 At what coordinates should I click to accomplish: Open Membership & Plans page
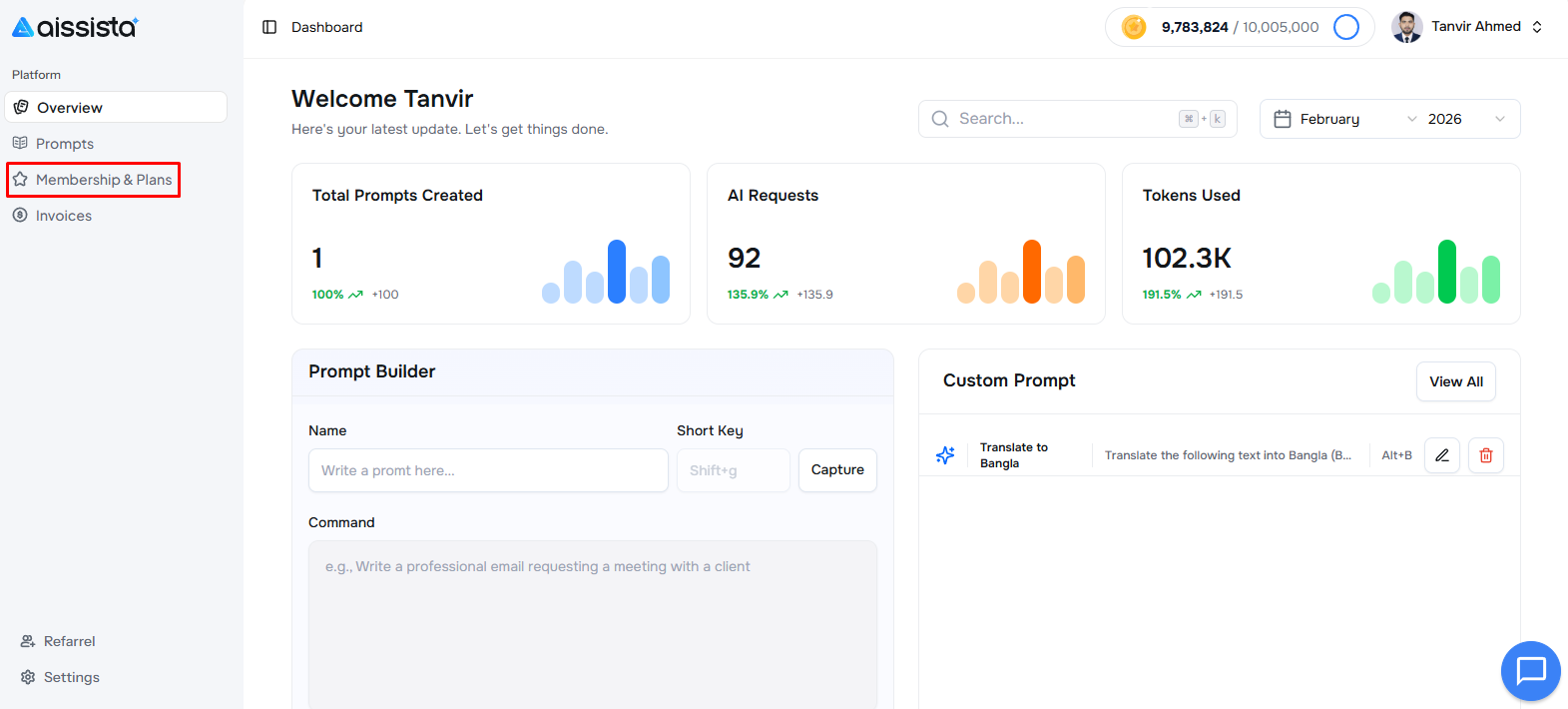tap(103, 180)
